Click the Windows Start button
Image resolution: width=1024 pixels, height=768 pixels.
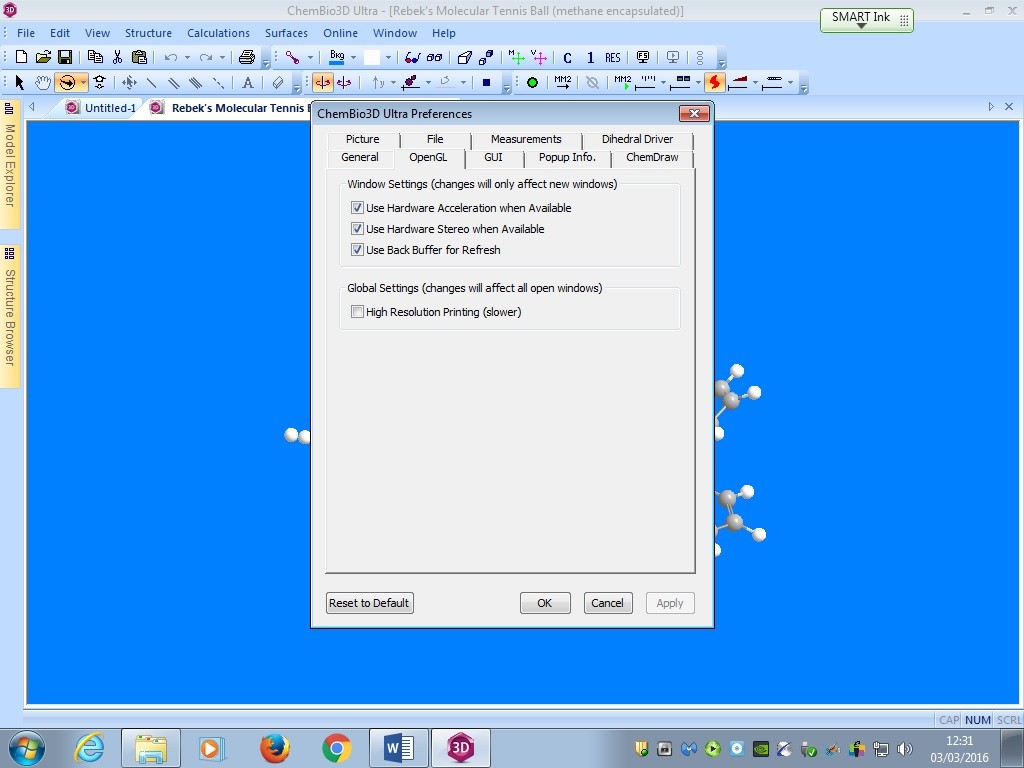pos(27,748)
